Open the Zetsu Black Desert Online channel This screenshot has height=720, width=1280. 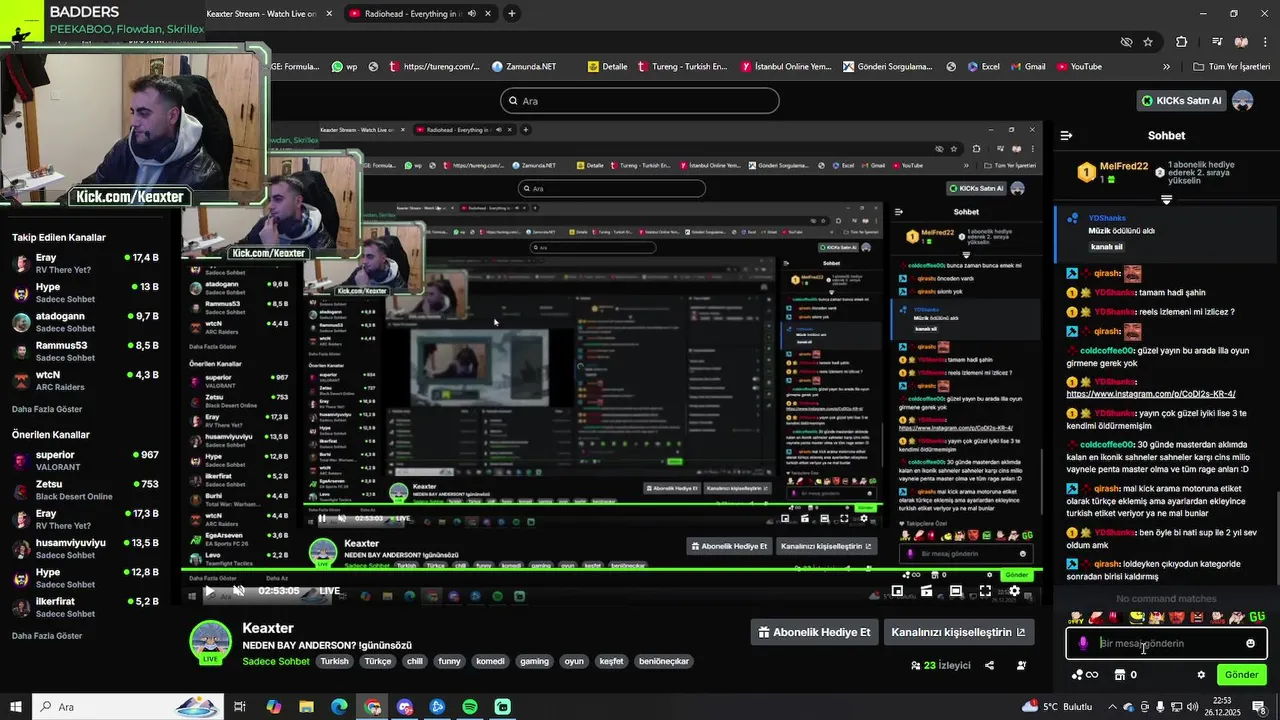[x=85, y=490]
